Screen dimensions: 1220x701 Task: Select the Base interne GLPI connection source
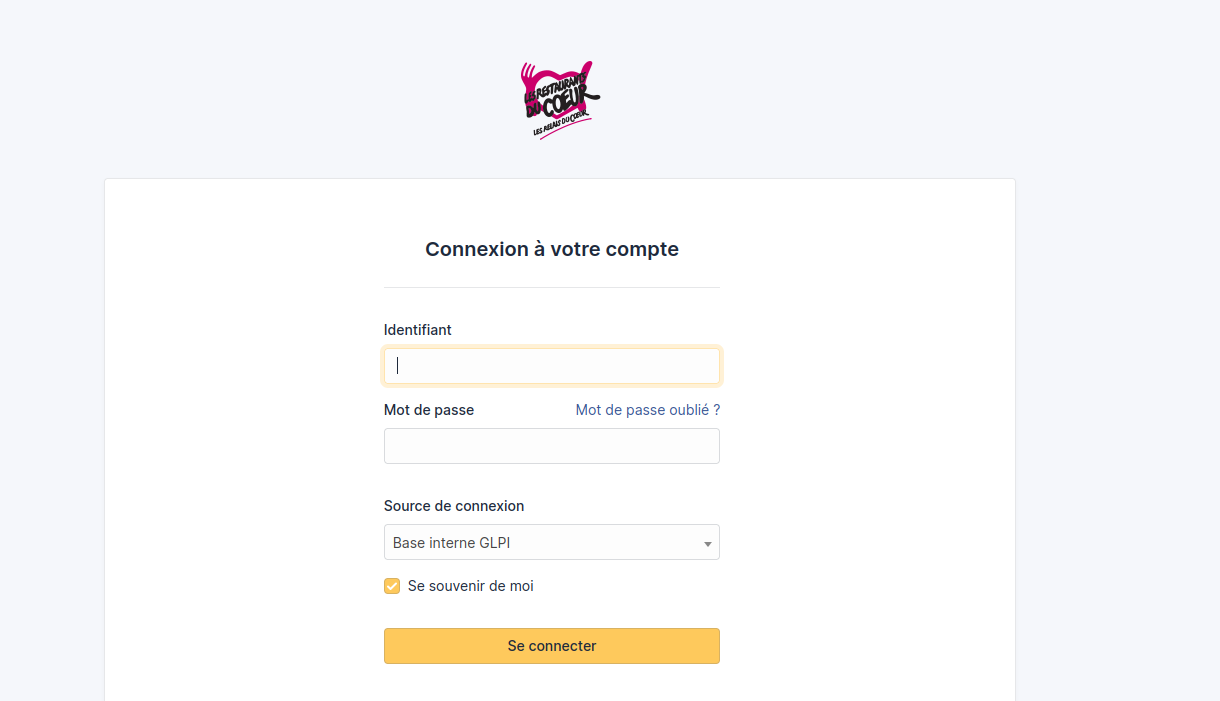tap(551, 542)
